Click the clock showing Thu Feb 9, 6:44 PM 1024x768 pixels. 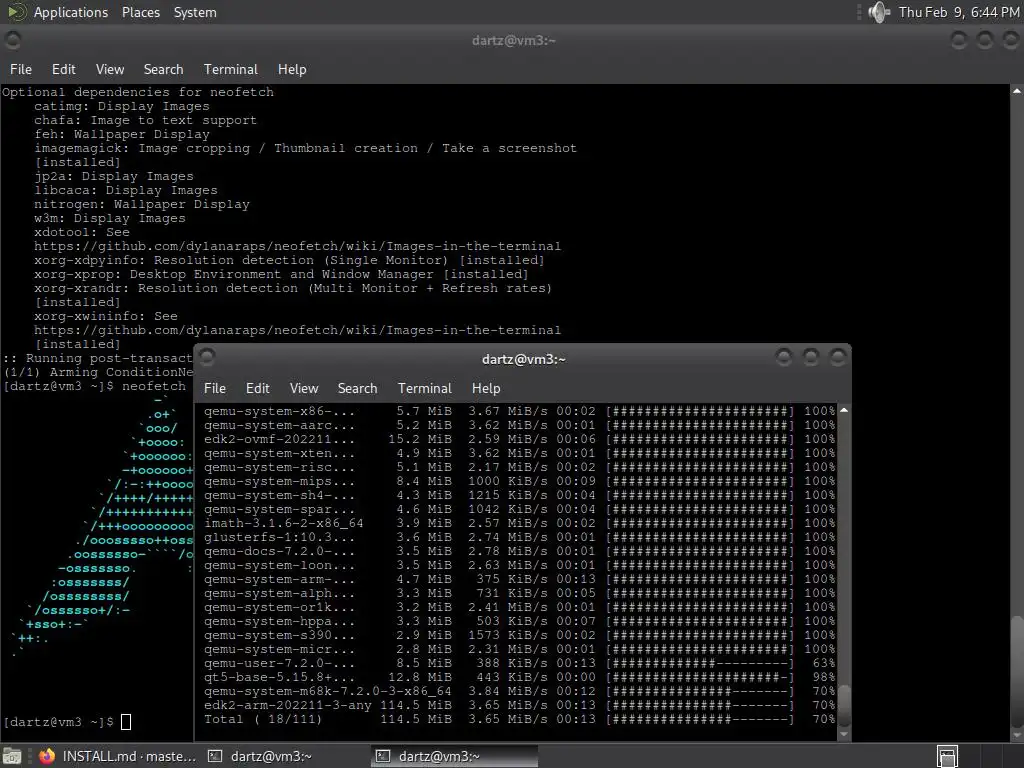[959, 12]
